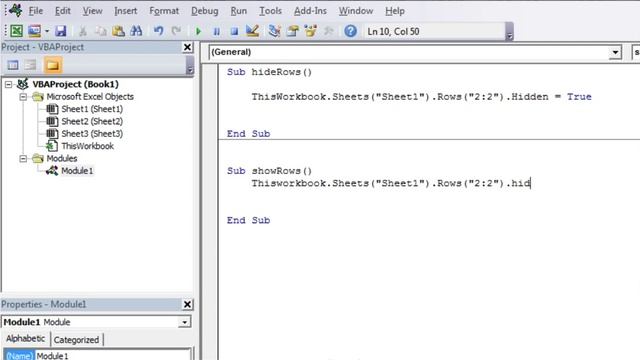Screen dimensions: 640x360
Task: Pause execution with the Break icon
Action: 217,31
